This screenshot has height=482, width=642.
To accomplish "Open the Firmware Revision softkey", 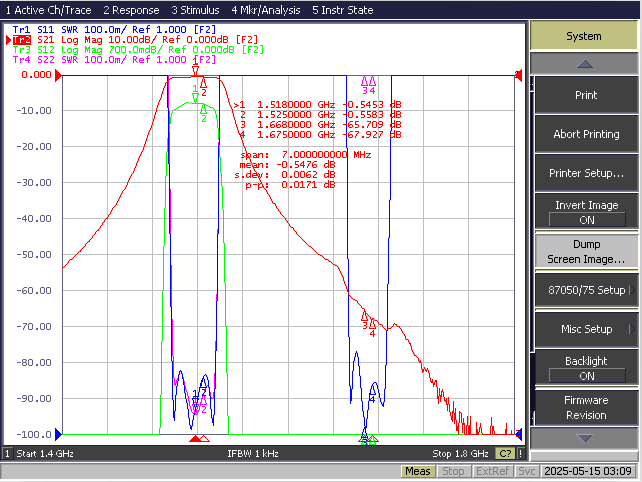I will [x=586, y=407].
